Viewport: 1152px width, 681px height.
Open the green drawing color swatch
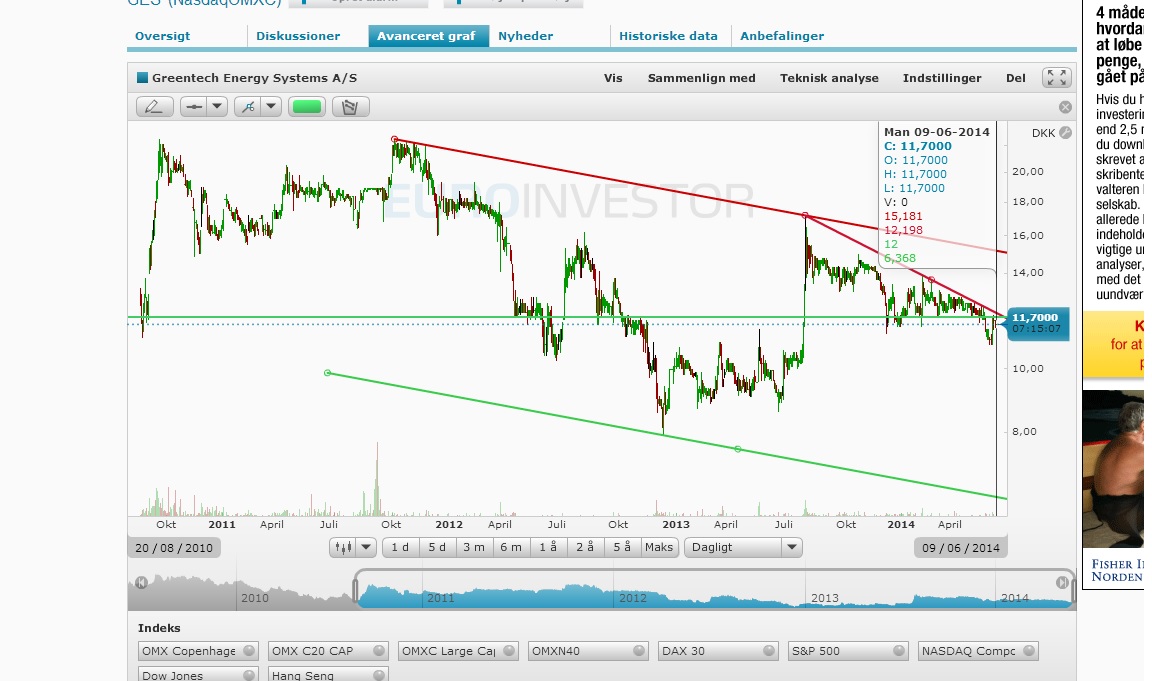(x=306, y=107)
